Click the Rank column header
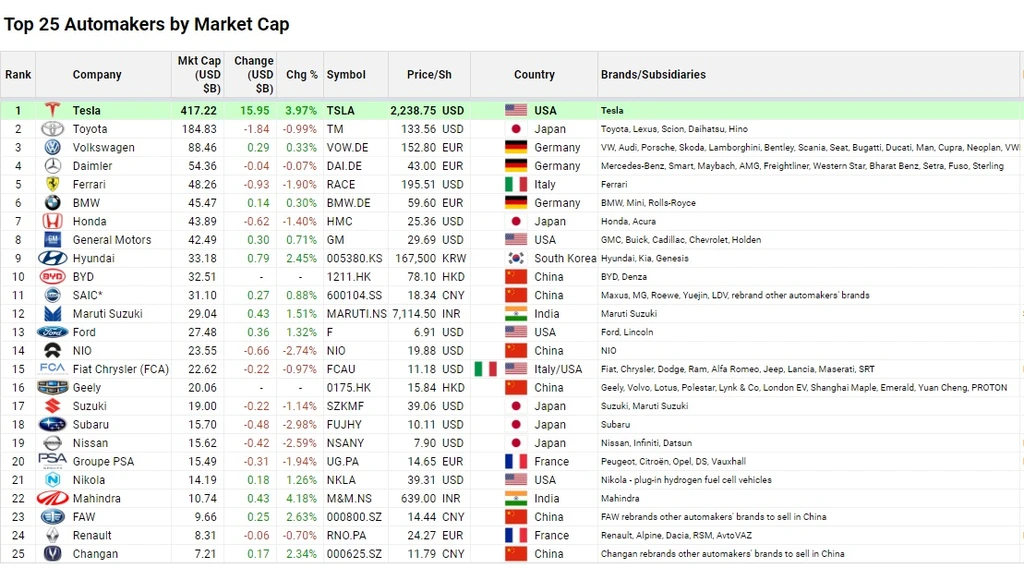Viewport: 1024px width, 568px height. pos(18,74)
